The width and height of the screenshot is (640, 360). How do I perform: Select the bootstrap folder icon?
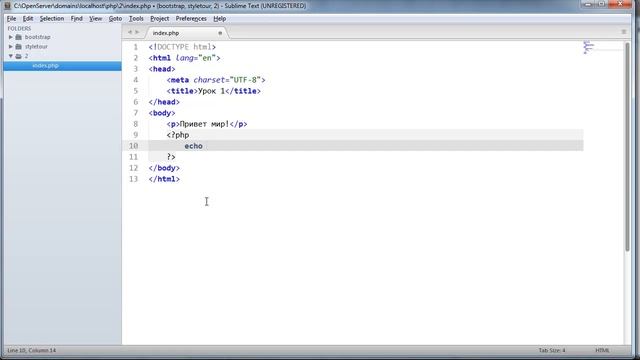point(18,37)
